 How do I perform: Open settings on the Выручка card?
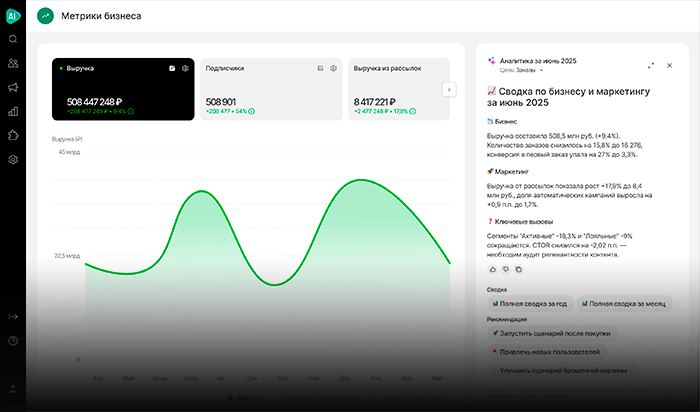185,68
